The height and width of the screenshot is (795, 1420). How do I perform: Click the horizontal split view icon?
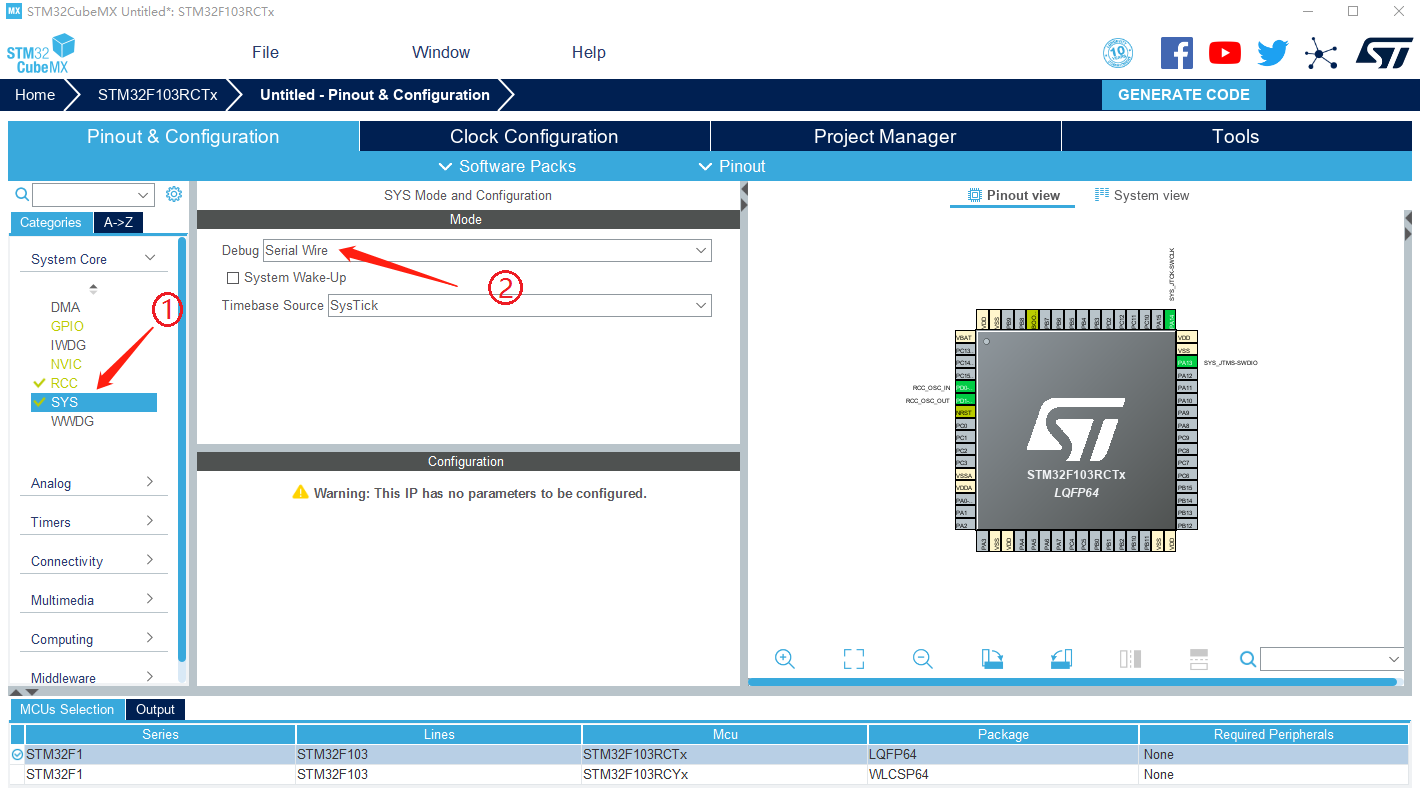pyautogui.click(x=1199, y=659)
